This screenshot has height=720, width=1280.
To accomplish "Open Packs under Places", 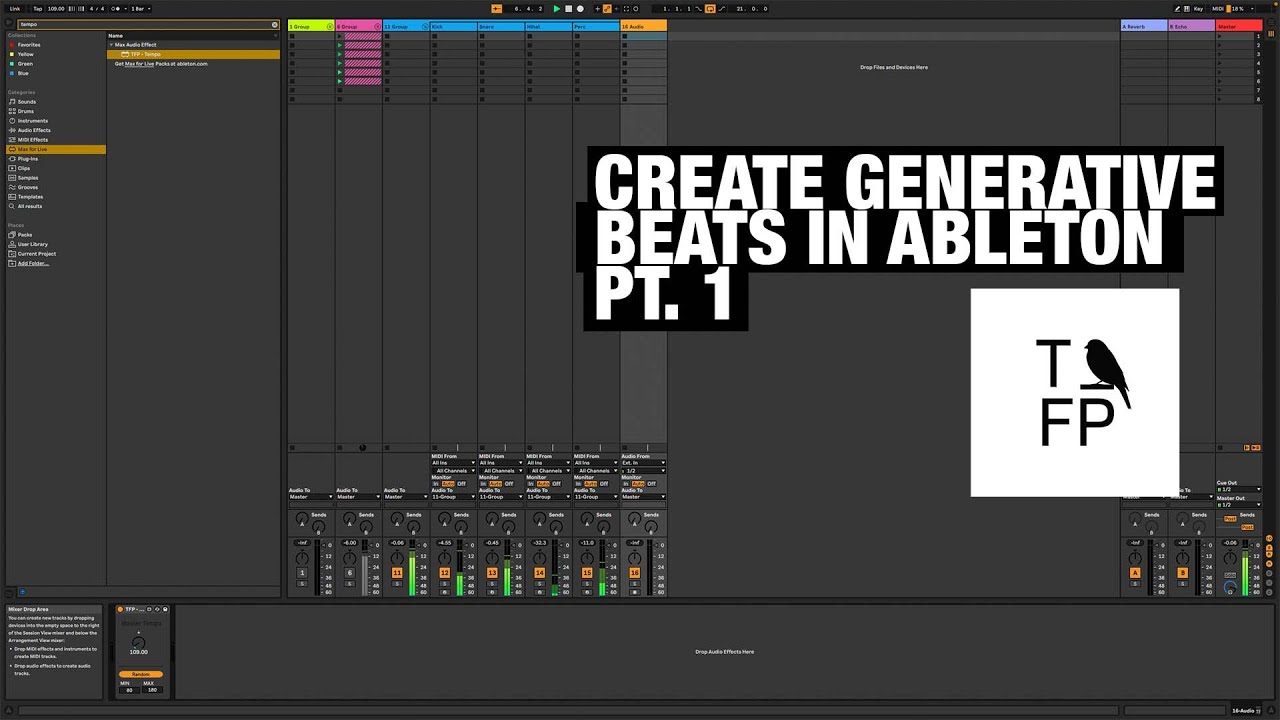I will [24, 235].
